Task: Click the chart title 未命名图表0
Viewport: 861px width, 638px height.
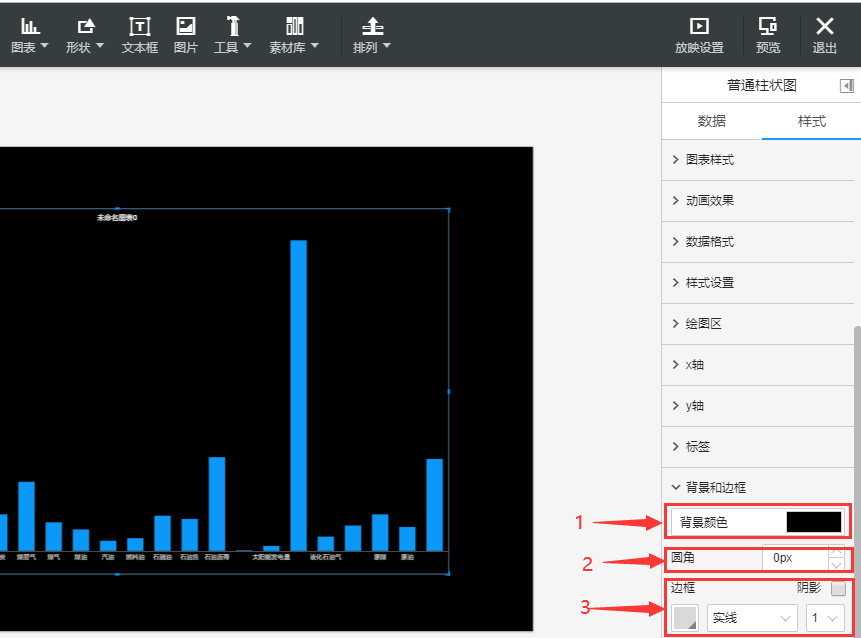Action: pyautogui.click(x=117, y=218)
